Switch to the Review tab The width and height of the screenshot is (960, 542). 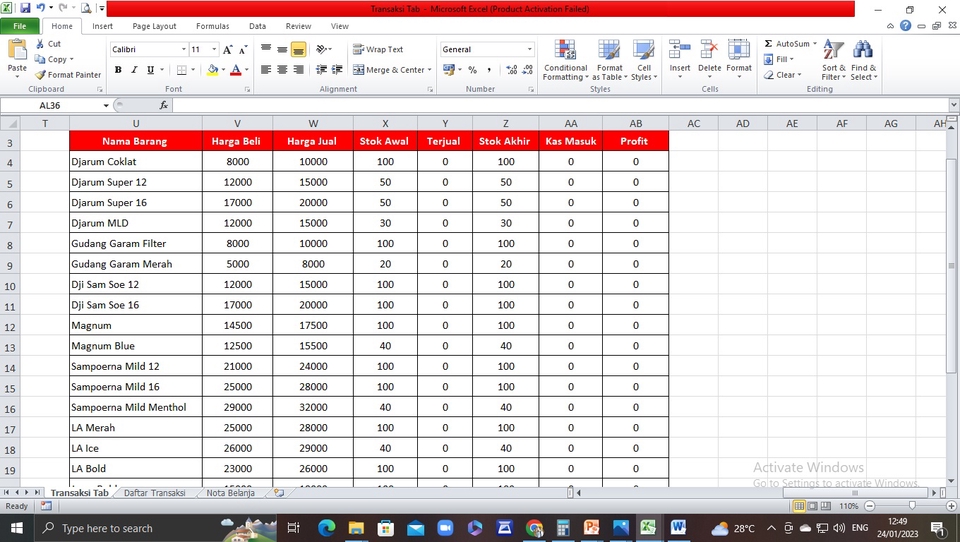[298, 26]
